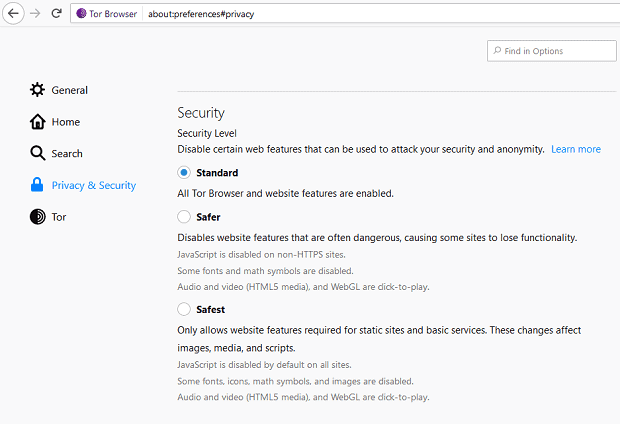Image resolution: width=620 pixels, height=424 pixels.
Task: Open the Home preferences category
Action: pyautogui.click(x=55, y=121)
